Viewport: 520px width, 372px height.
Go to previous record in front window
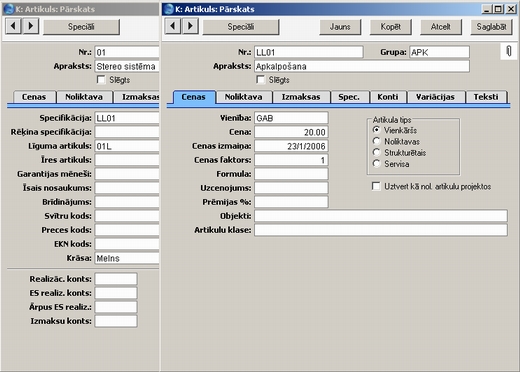tap(173, 26)
